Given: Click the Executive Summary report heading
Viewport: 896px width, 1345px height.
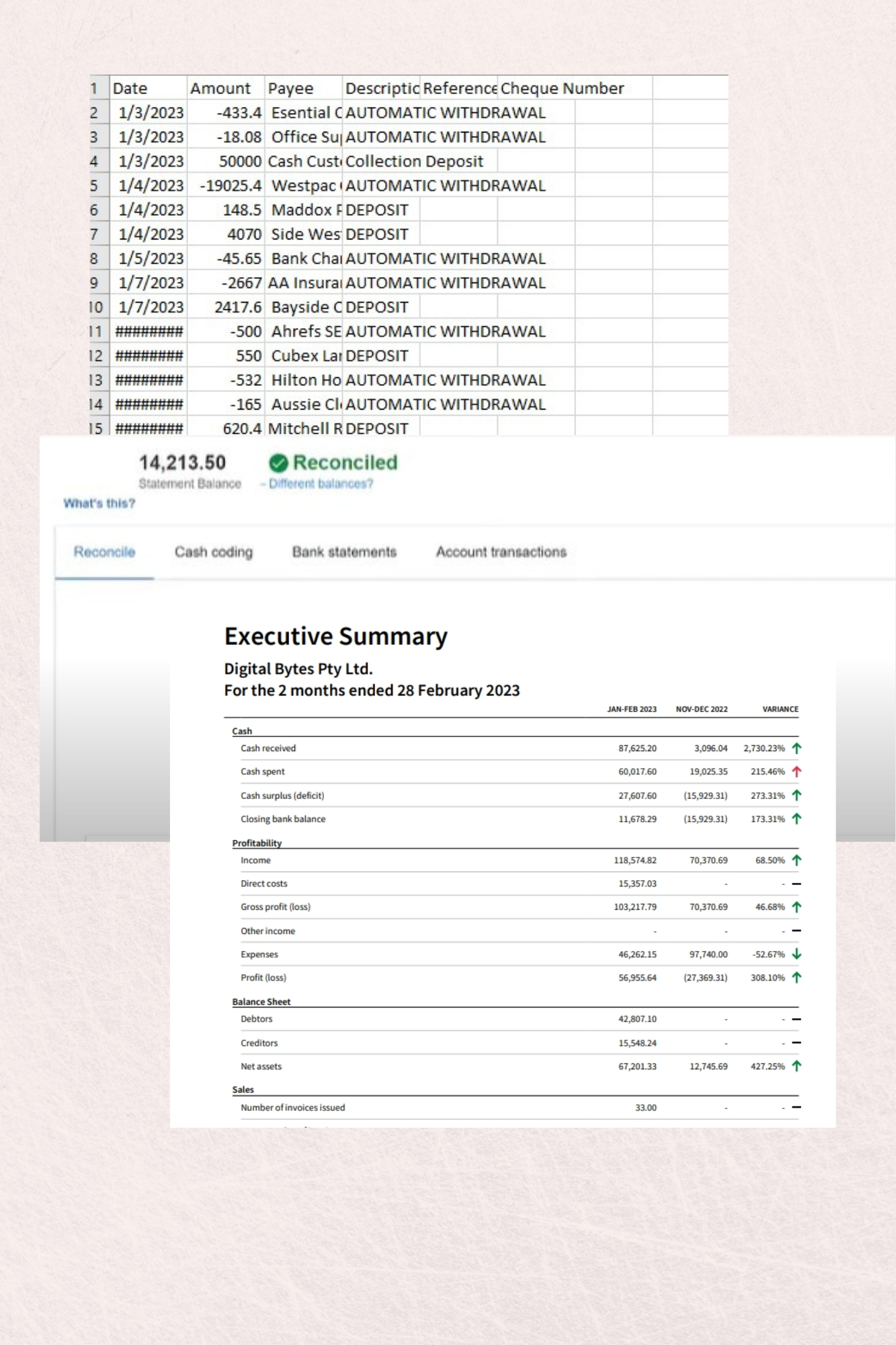Looking at the screenshot, I should click(x=335, y=636).
